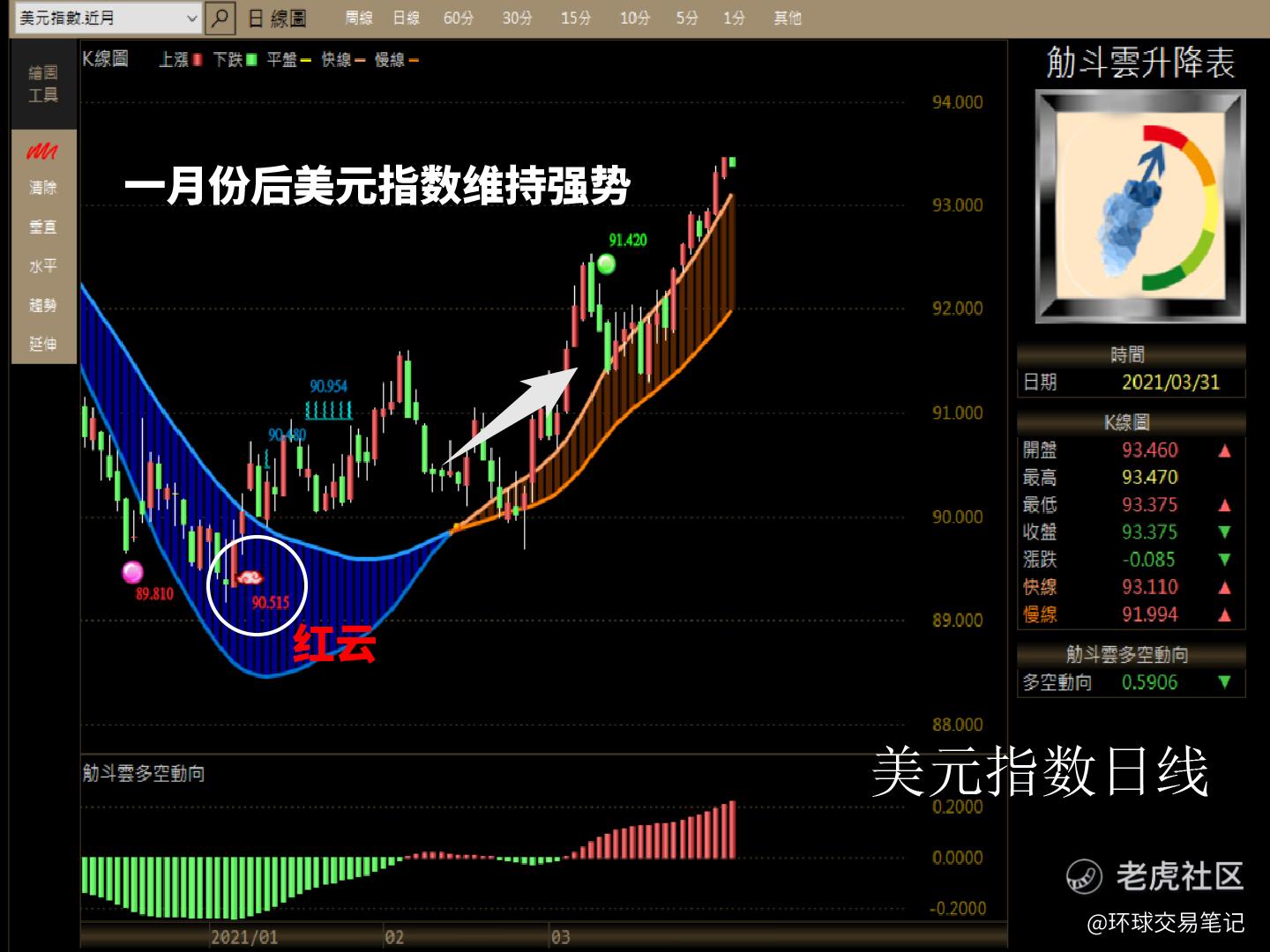Click the 2021/01 date axis marker
1270x952 pixels.
coord(244,937)
